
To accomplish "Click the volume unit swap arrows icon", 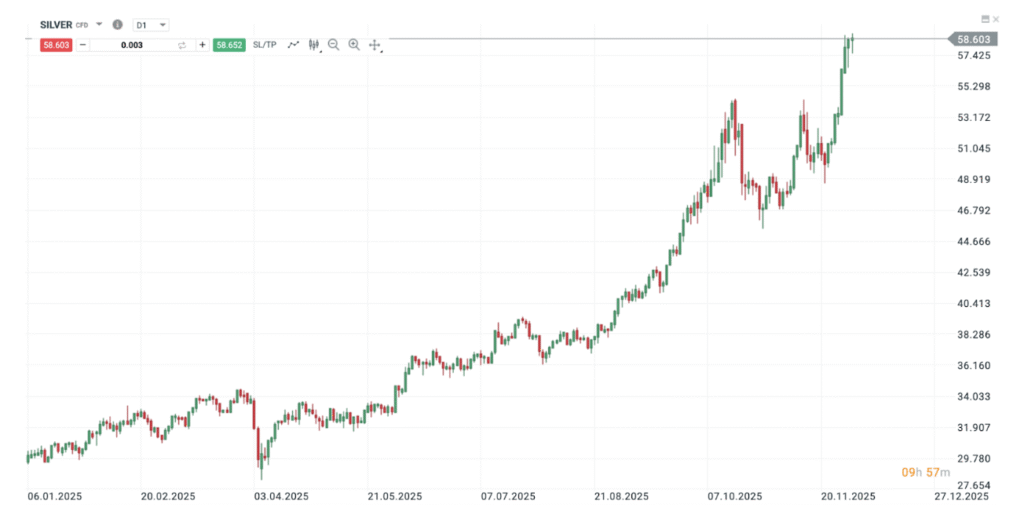I will (x=182, y=45).
